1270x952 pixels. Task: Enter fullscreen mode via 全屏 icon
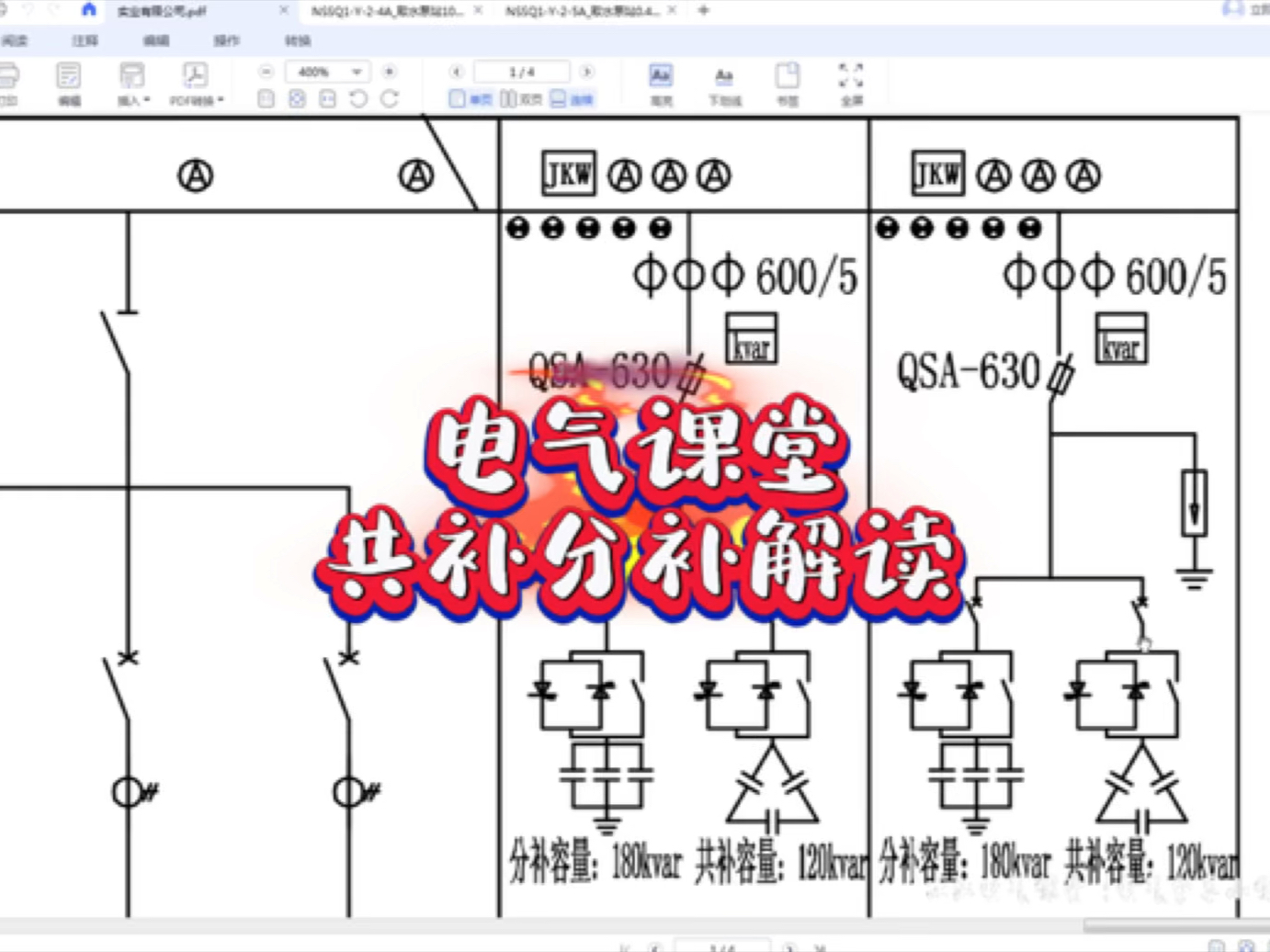[851, 83]
